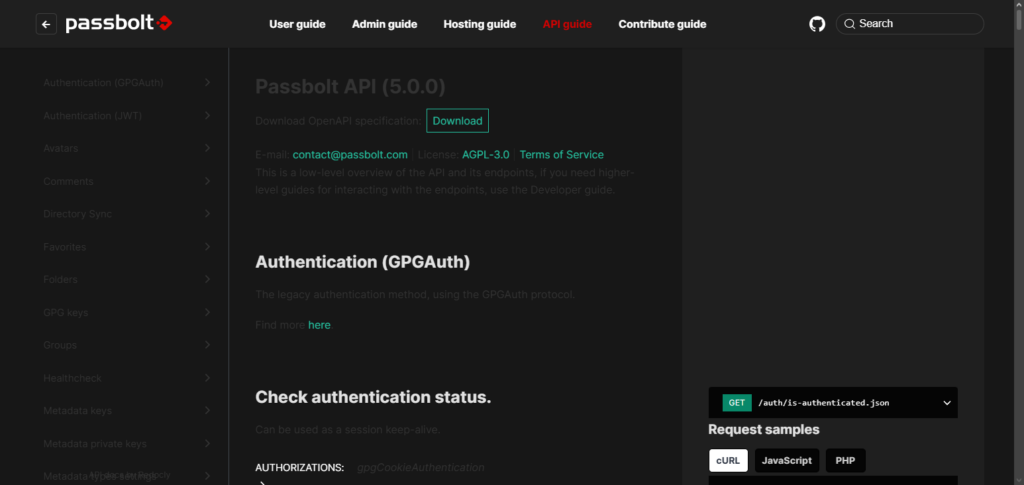This screenshot has height=485, width=1024.
Task: Expand the Favorites sidebar section
Action: click(127, 247)
